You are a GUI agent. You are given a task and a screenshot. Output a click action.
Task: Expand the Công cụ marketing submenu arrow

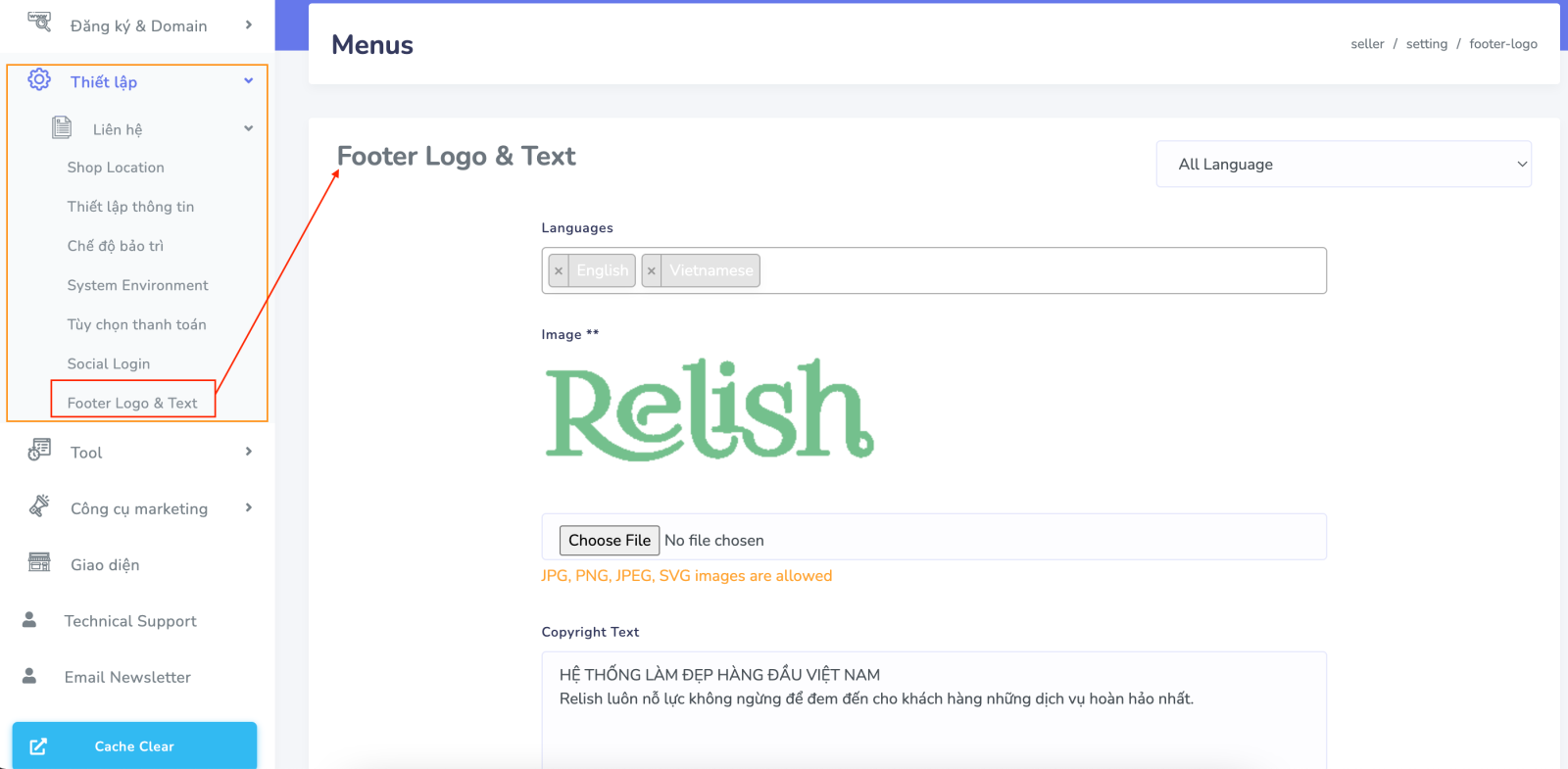click(x=248, y=507)
